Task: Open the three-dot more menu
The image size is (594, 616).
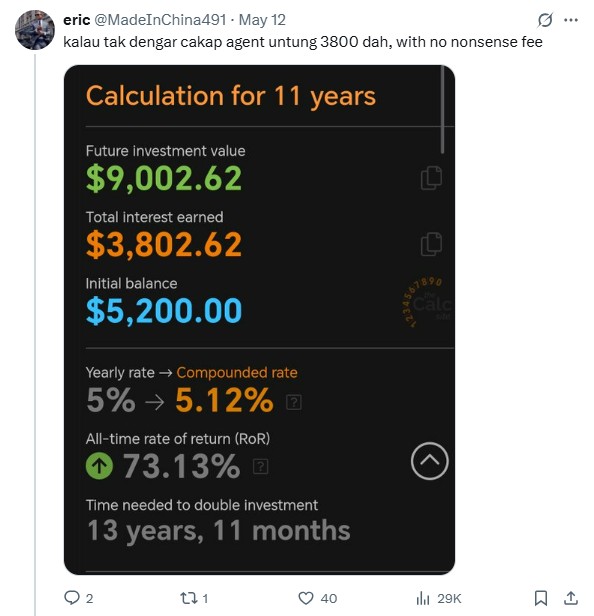Action: (x=570, y=20)
